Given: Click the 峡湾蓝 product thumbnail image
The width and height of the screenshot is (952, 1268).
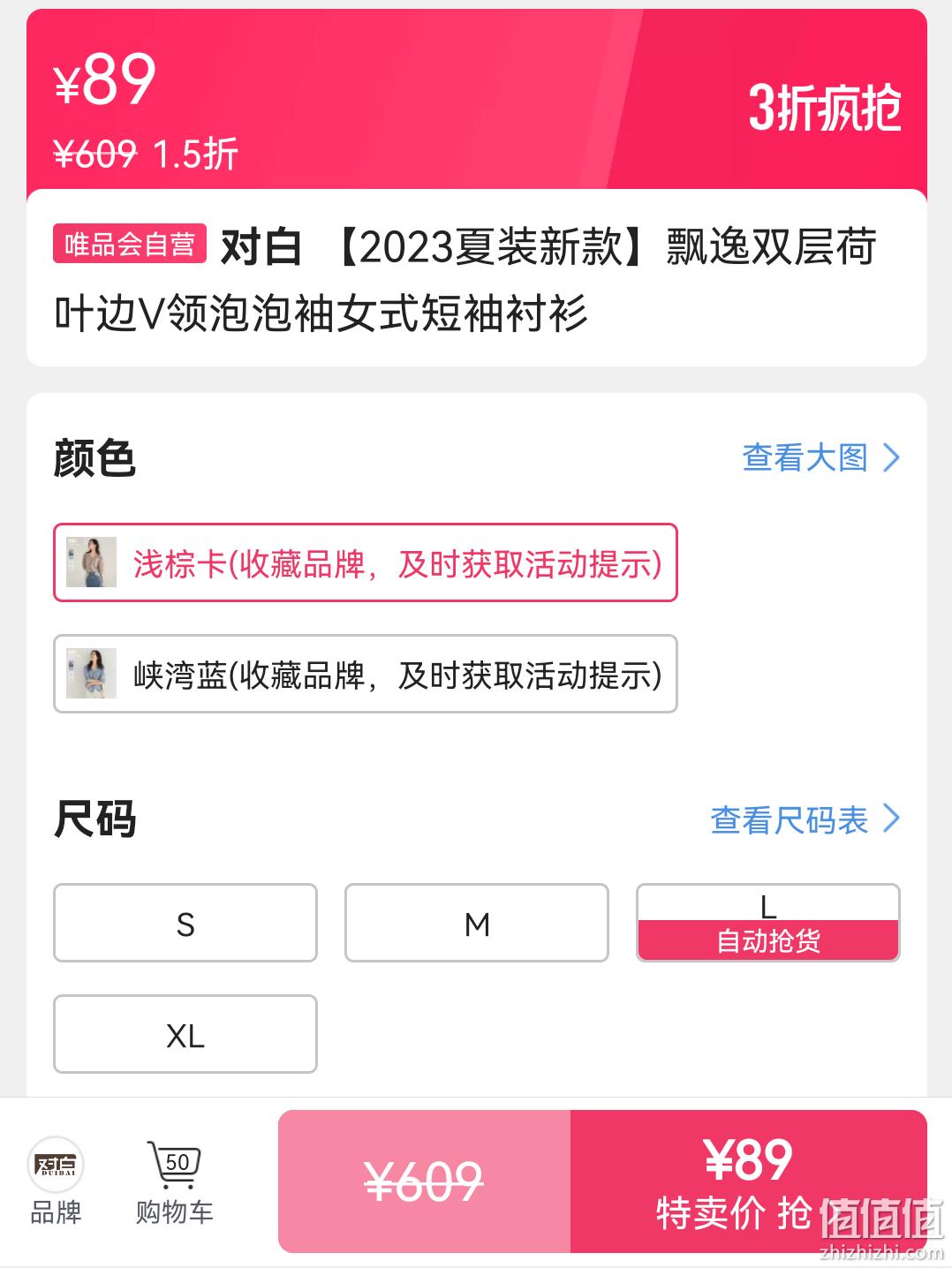Looking at the screenshot, I should click(x=92, y=674).
